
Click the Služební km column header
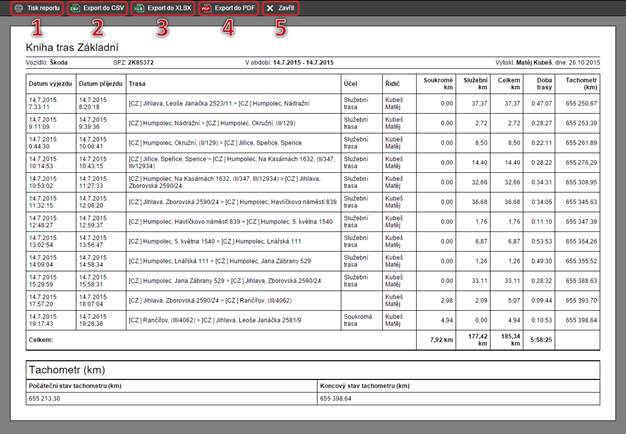coord(475,84)
